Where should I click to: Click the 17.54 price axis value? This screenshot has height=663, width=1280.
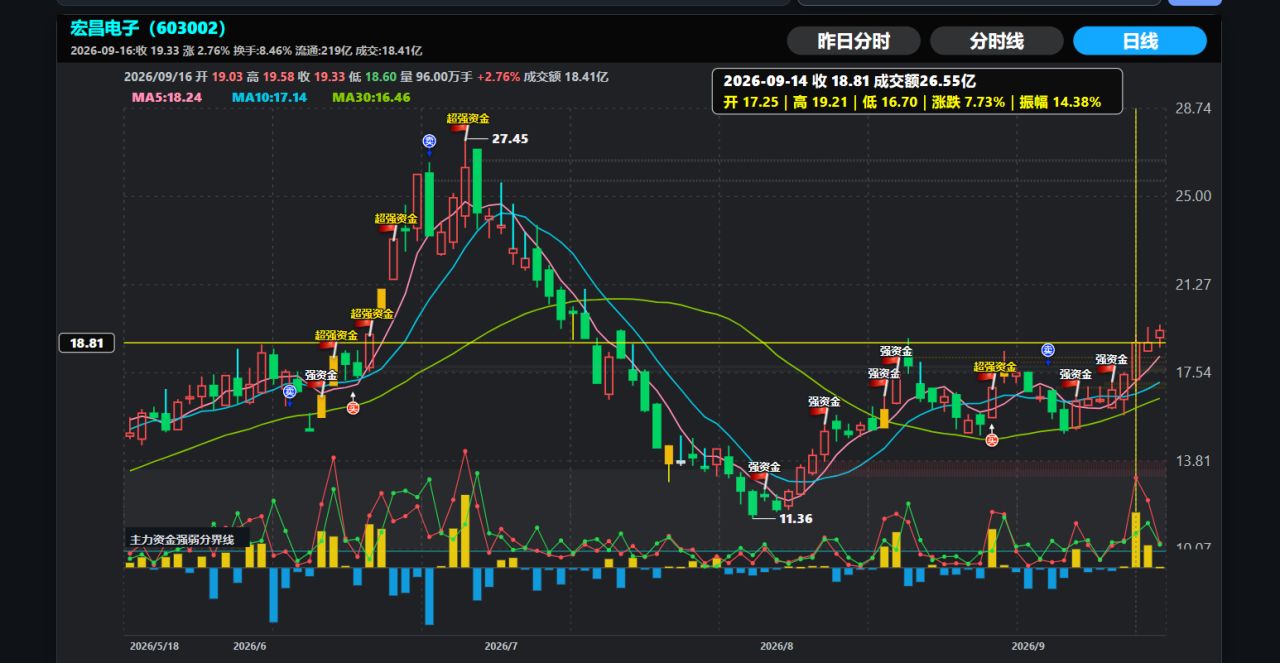(x=1194, y=373)
